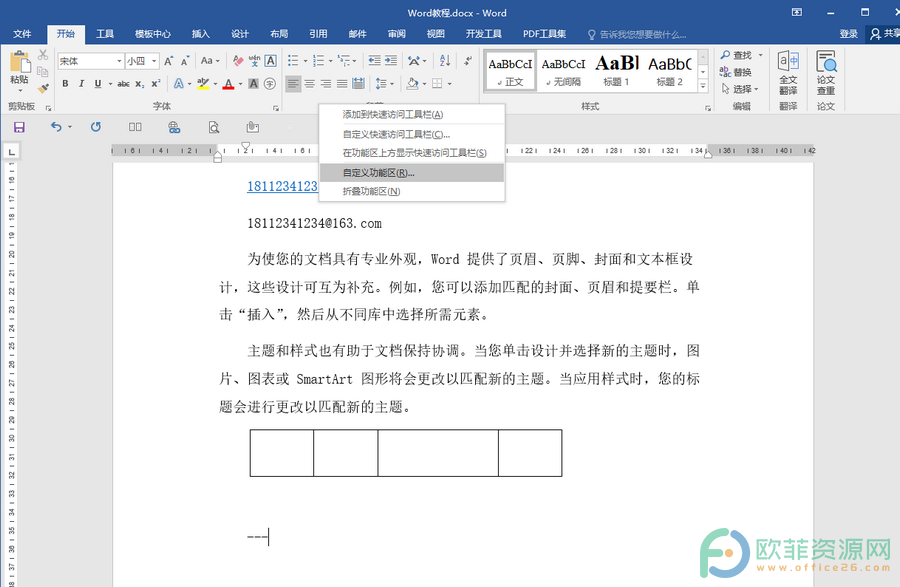Toggle strikethrough abc formatting
The image size is (900, 587).
[123, 84]
